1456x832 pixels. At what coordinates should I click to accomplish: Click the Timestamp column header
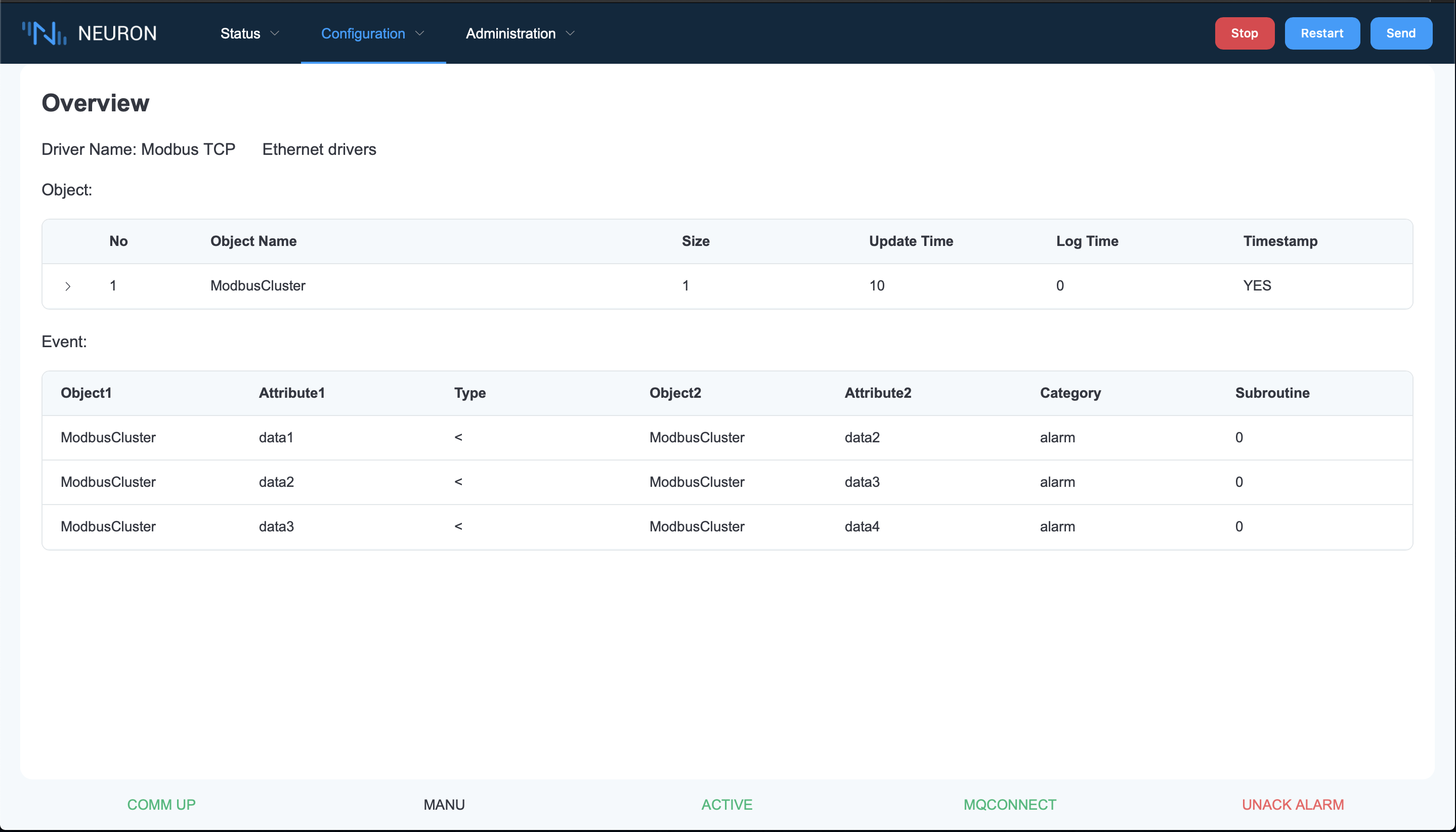(x=1280, y=241)
